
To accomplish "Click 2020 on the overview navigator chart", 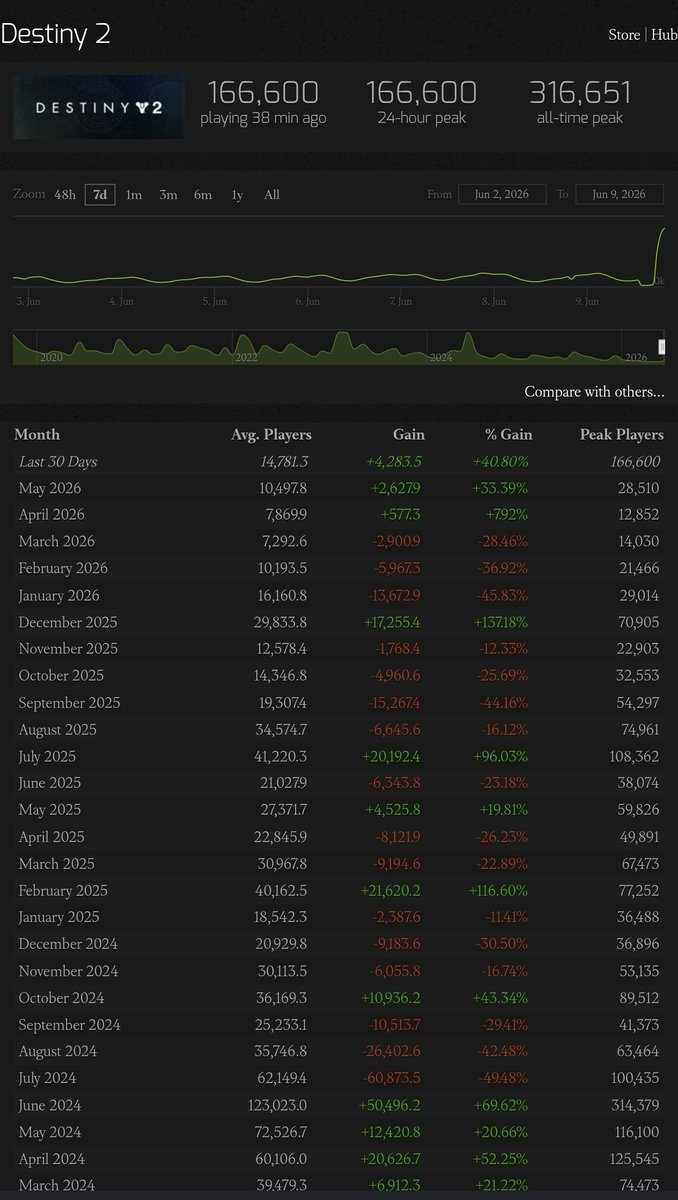I will [51, 357].
